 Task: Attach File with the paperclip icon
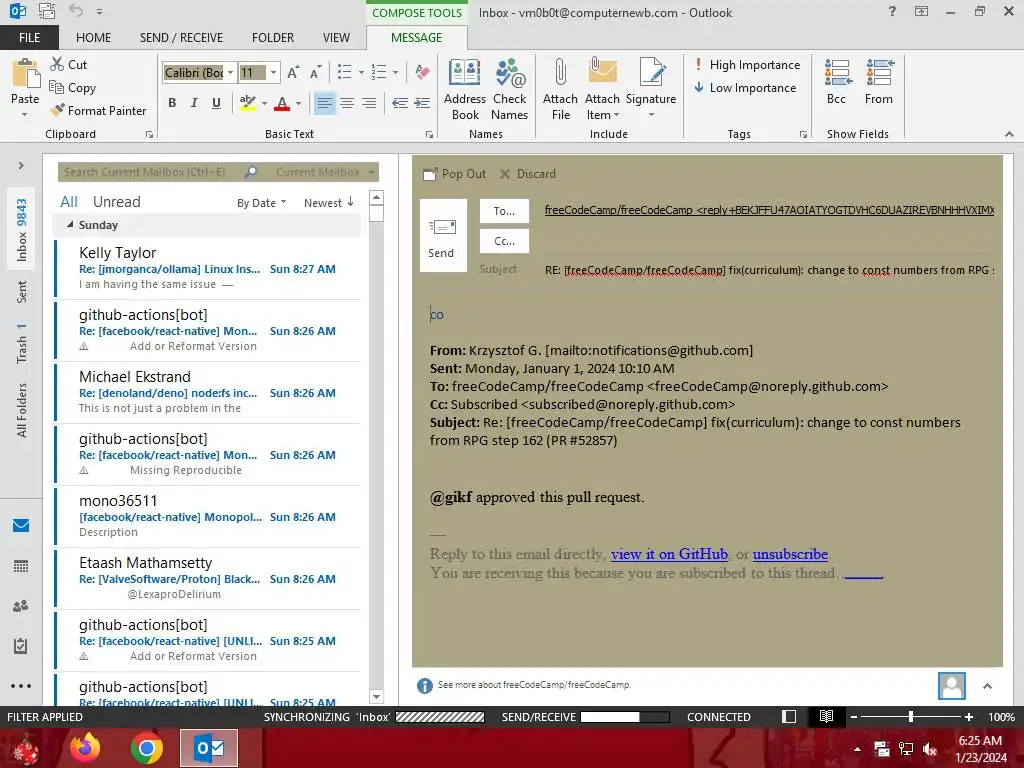coord(560,89)
